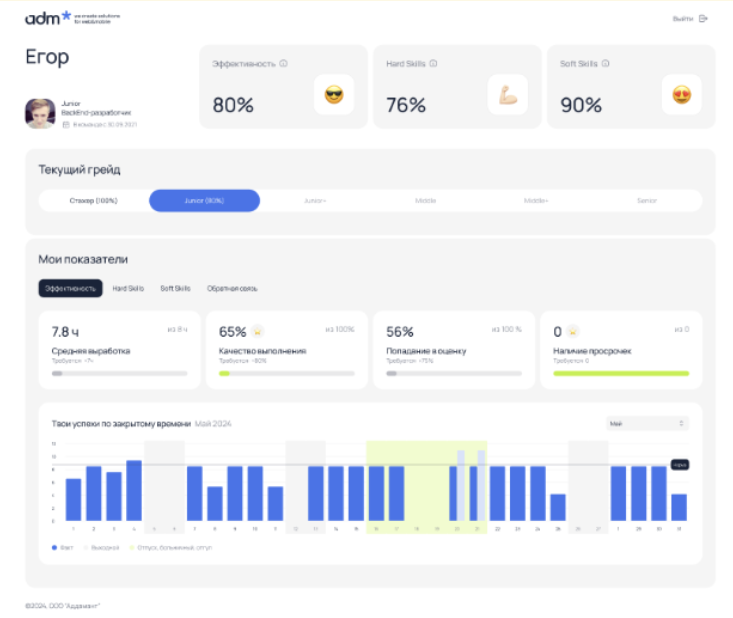Image resolution: width=733 pixels, height=618 pixels.
Task: Switch to the Hard Skills tab
Action: coord(128,288)
